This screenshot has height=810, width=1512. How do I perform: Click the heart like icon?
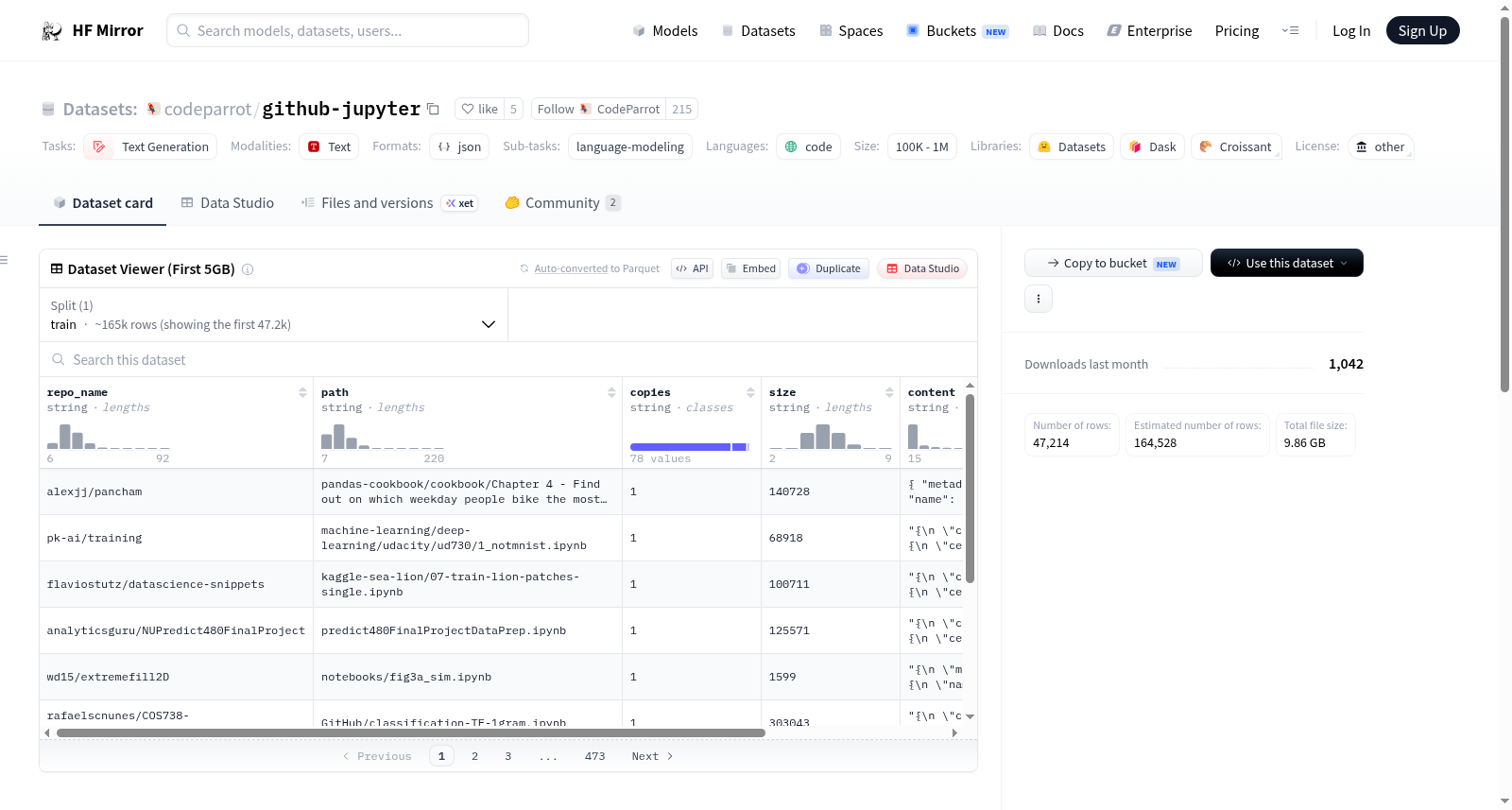point(468,109)
